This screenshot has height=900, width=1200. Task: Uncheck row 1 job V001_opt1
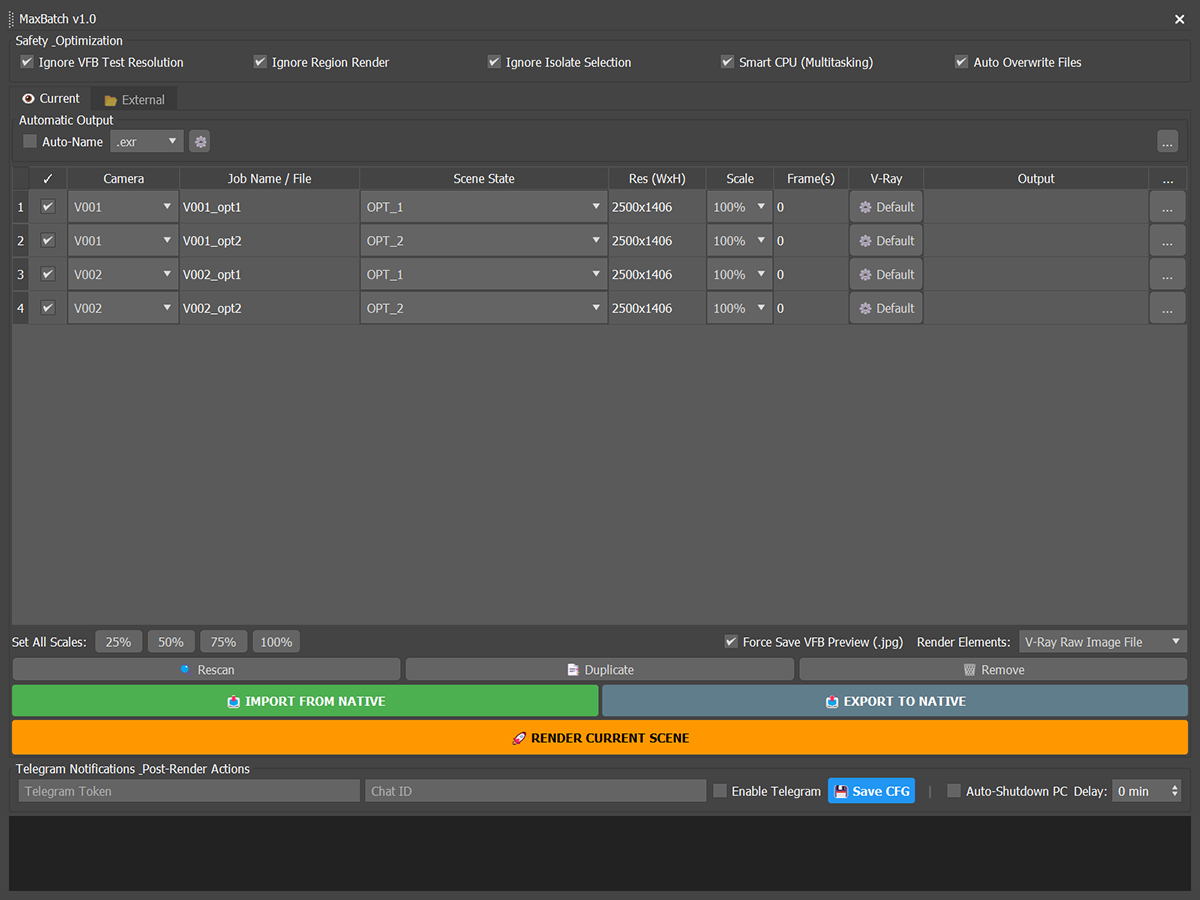47,207
